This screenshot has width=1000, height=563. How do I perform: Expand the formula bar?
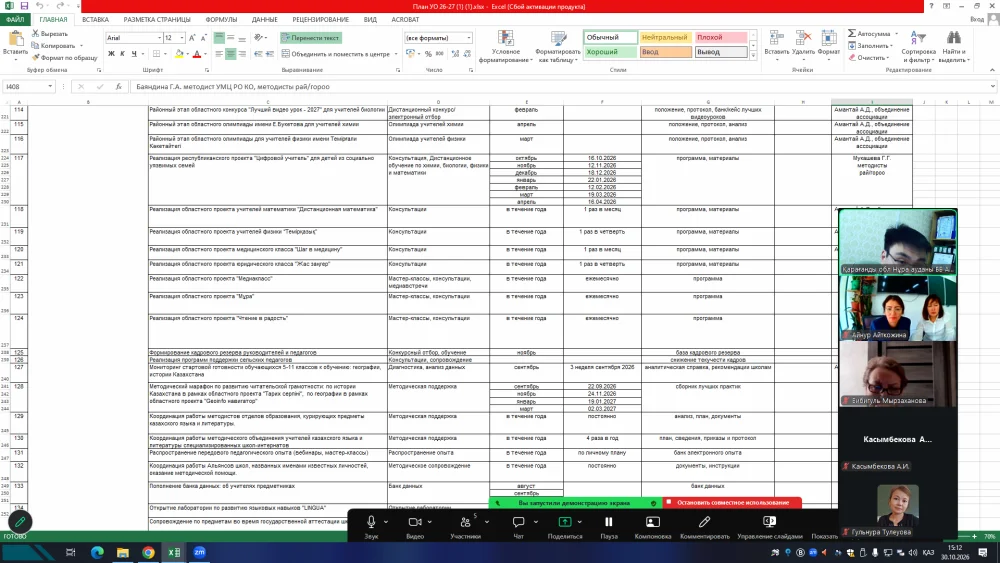click(993, 86)
